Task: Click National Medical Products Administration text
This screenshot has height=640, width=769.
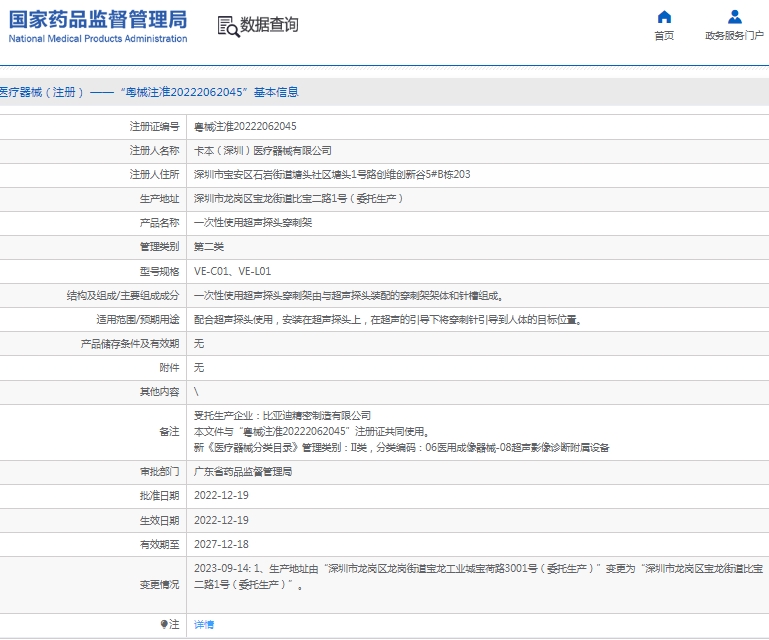Action: 98,38
